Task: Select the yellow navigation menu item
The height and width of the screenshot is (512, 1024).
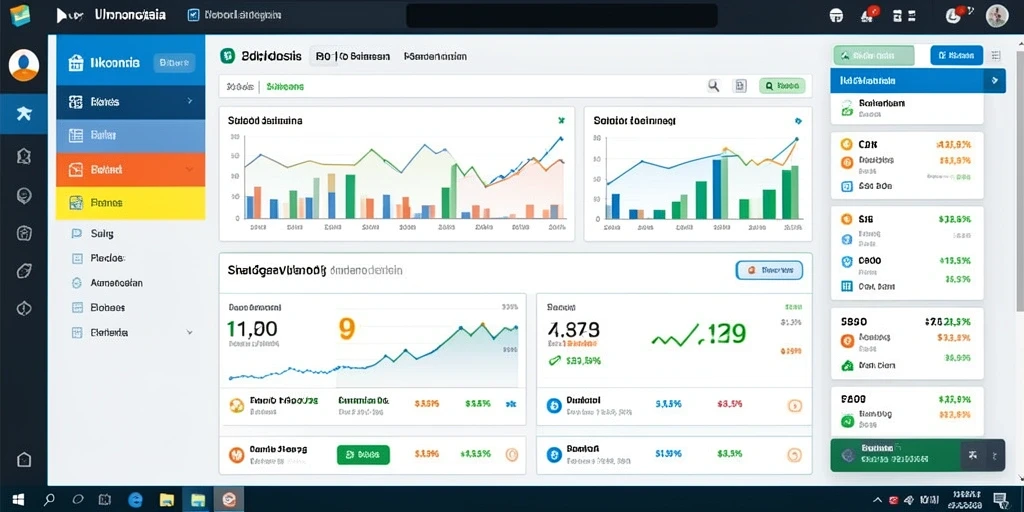Action: 131,203
